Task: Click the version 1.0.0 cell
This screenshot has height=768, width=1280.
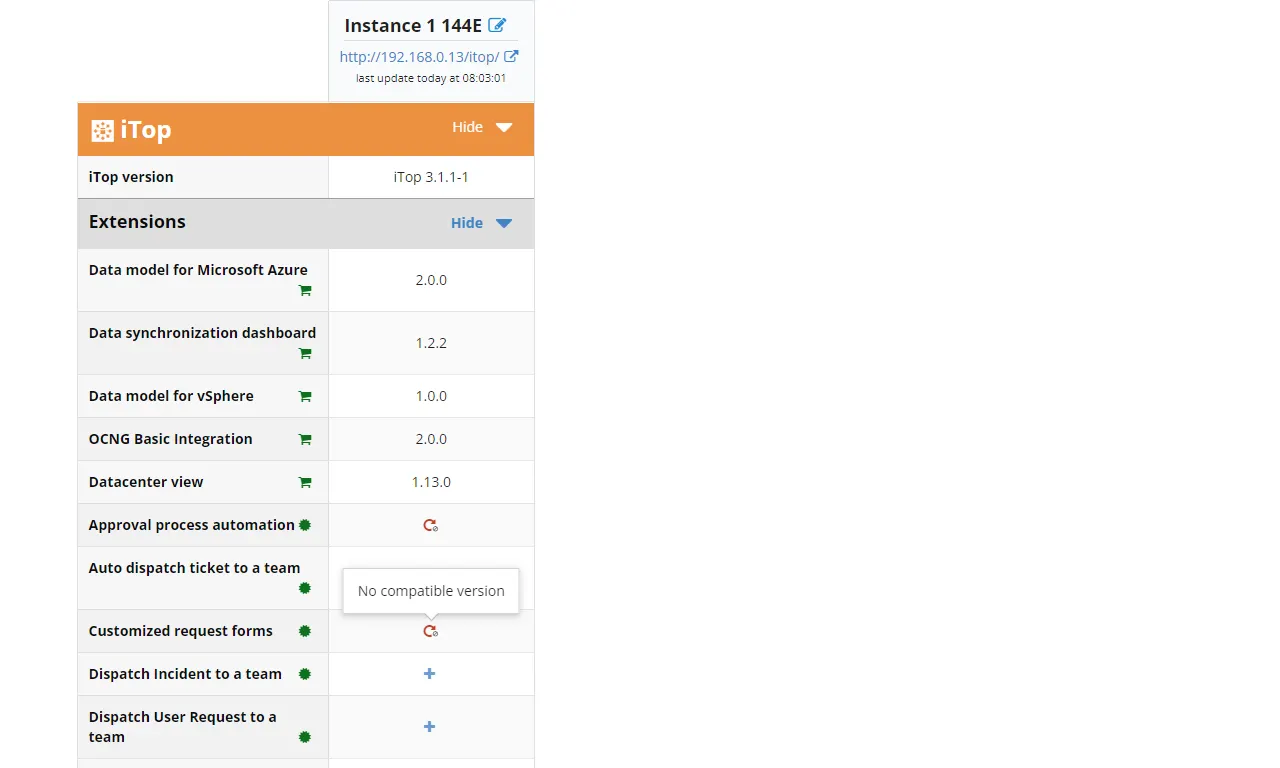Action: (x=431, y=396)
